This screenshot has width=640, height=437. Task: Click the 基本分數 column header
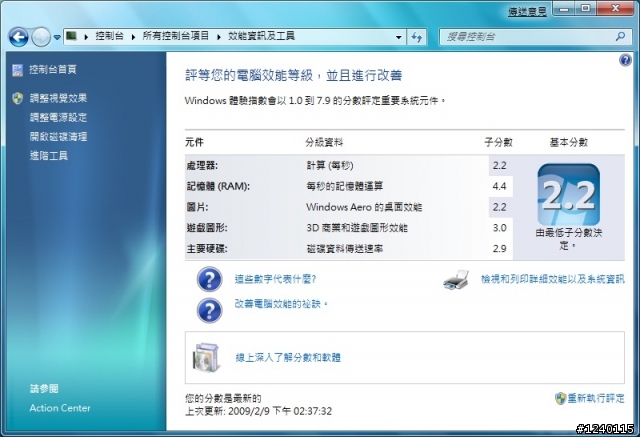click(569, 142)
